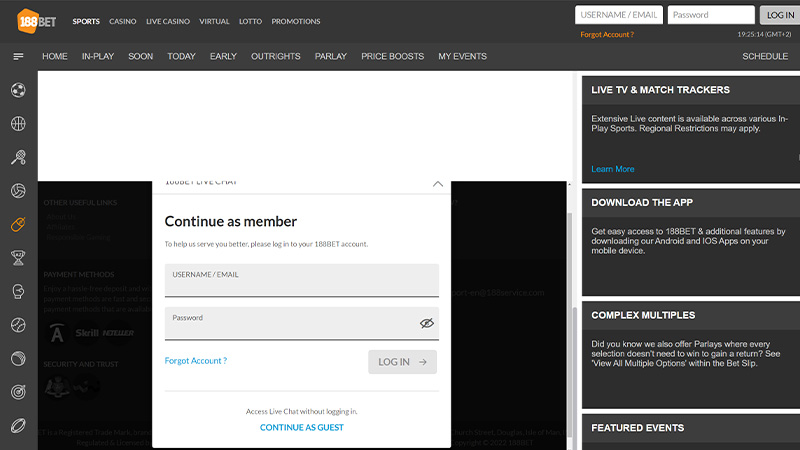Select the table tennis paddle icon
Viewport: 800px width, 450px height.
tap(18, 158)
